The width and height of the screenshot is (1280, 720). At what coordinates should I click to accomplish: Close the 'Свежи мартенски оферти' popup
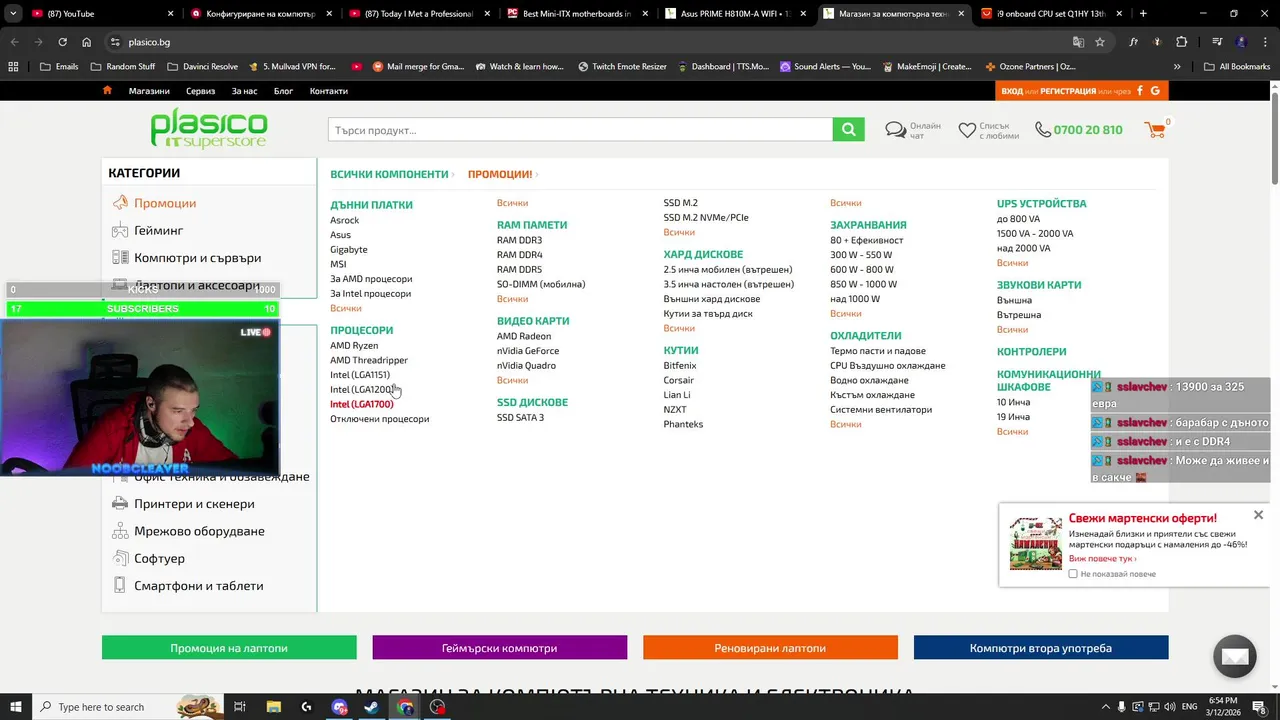(x=1258, y=515)
